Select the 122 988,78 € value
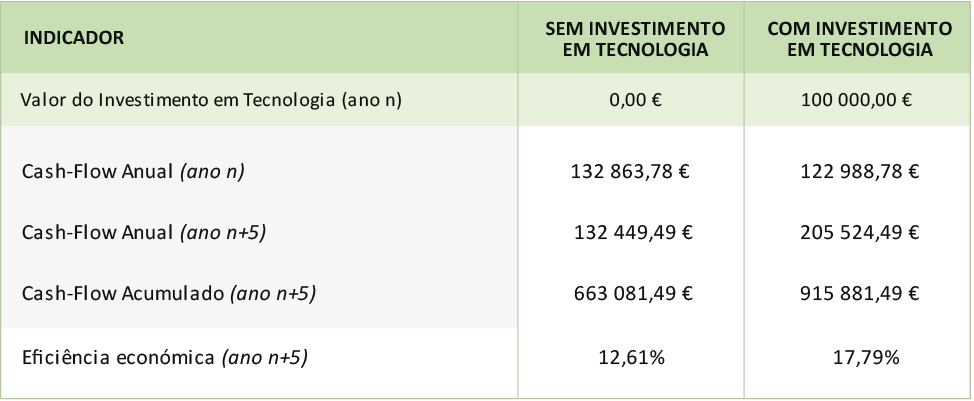Image resolution: width=974 pixels, height=401 pixels. [x=860, y=171]
